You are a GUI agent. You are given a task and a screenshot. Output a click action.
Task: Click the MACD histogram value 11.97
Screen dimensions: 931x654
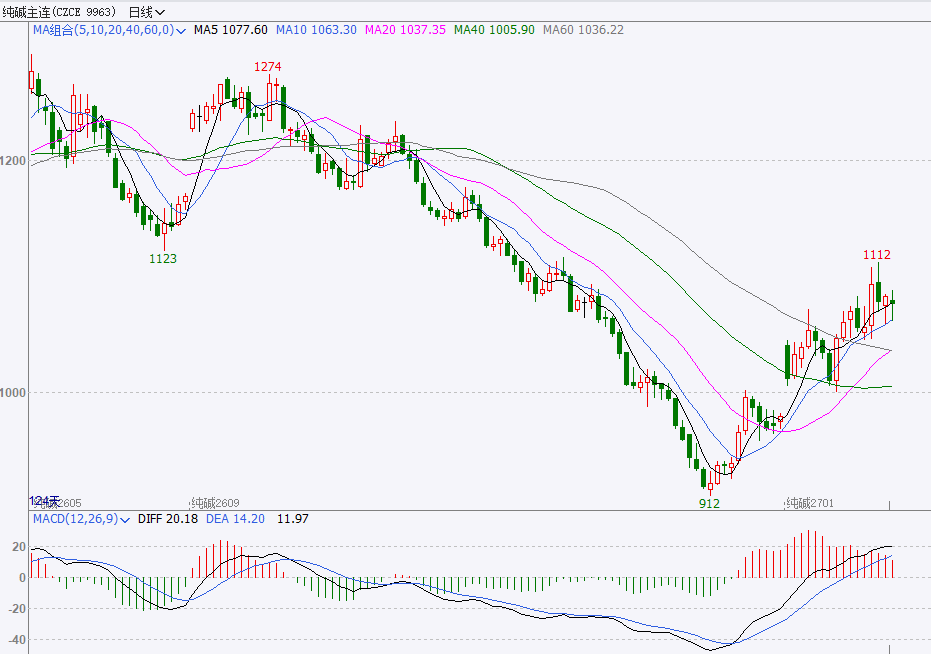pyautogui.click(x=293, y=519)
